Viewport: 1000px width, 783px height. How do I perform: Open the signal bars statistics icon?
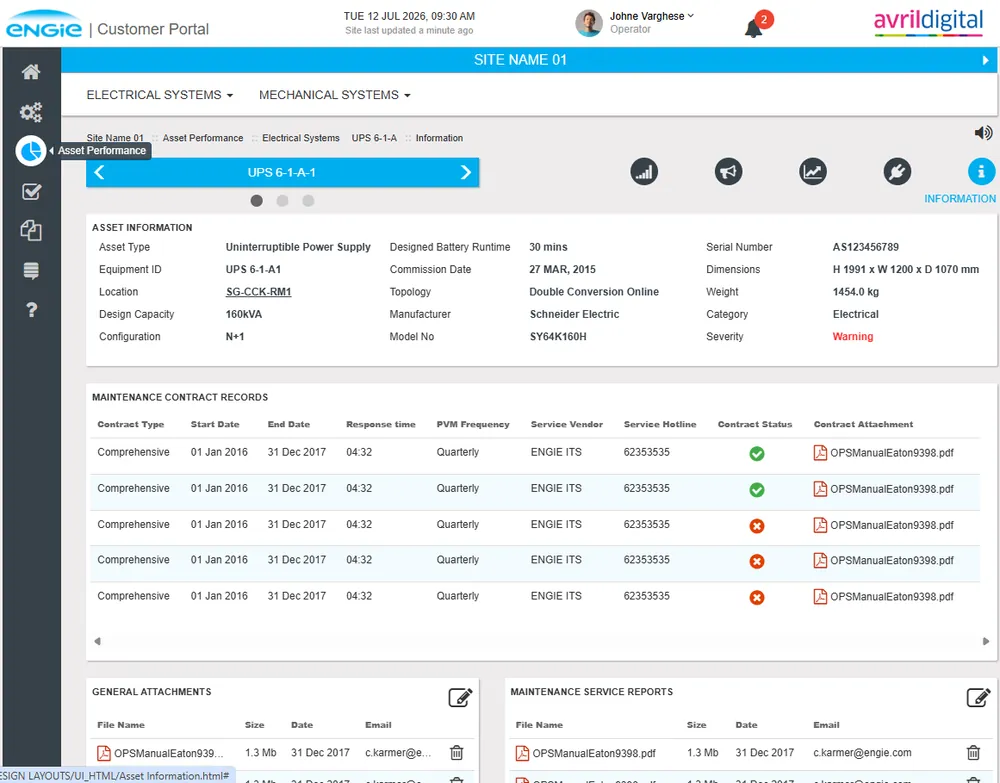coord(644,172)
